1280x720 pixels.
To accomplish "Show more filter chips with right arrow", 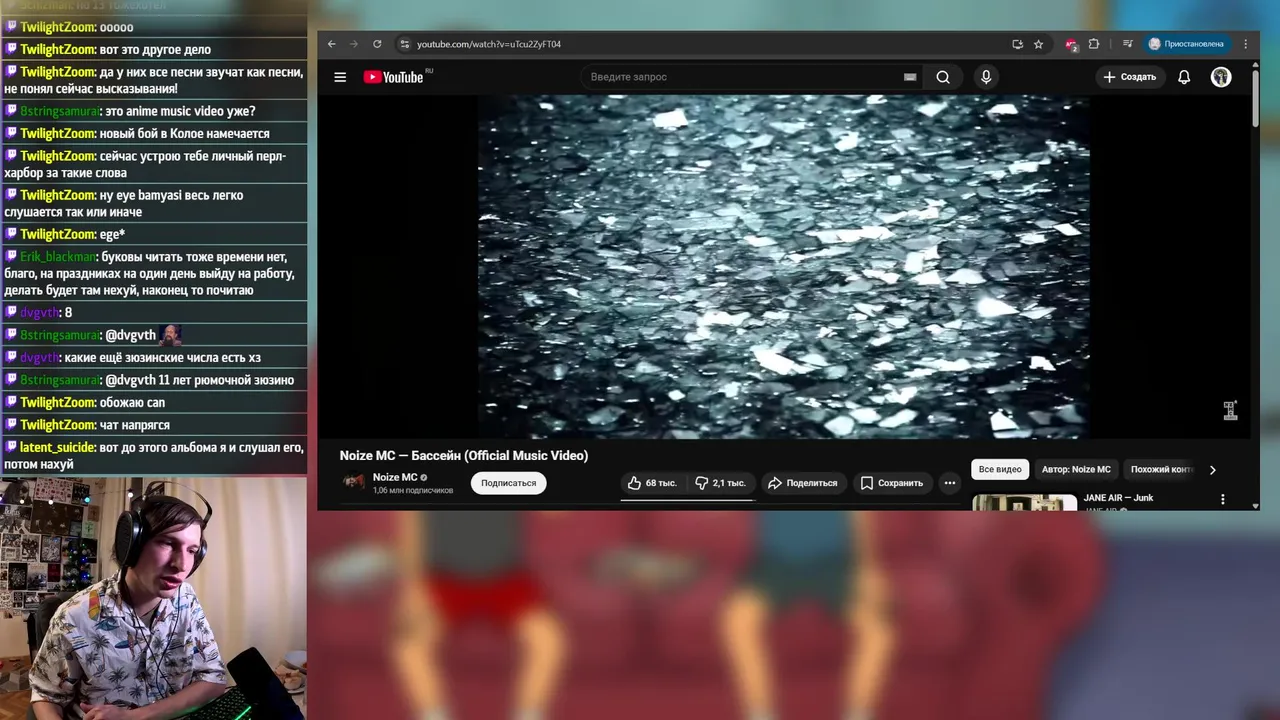I will click(1213, 469).
